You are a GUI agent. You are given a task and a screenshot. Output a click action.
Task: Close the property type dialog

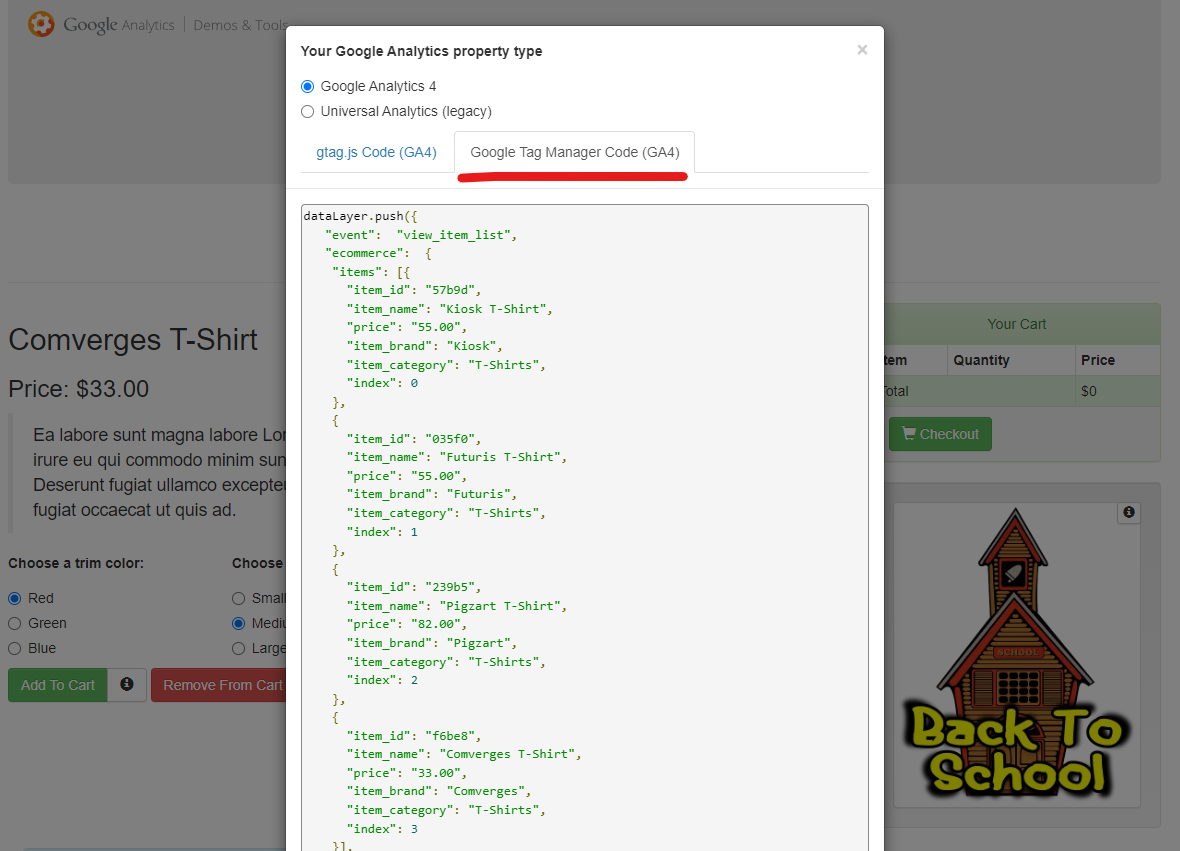click(862, 50)
